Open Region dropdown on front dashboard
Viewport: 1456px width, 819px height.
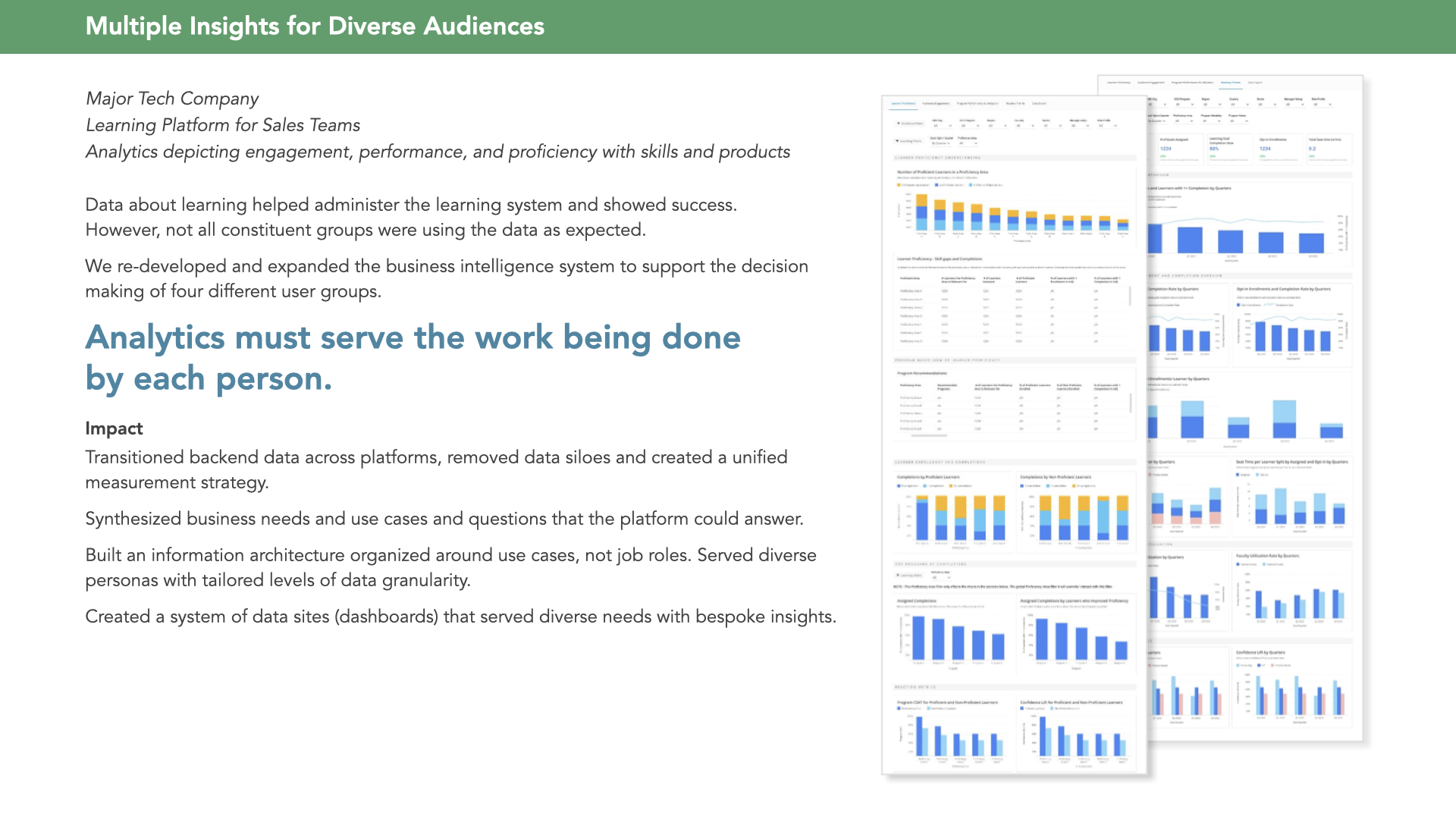click(997, 126)
